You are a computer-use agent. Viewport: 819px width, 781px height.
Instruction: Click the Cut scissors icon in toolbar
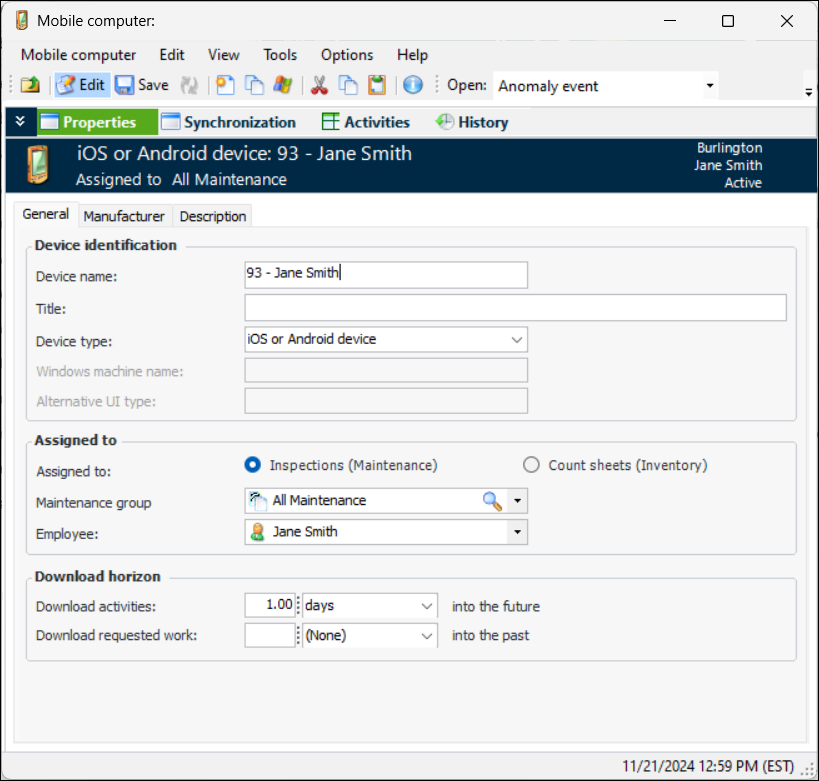coord(320,85)
